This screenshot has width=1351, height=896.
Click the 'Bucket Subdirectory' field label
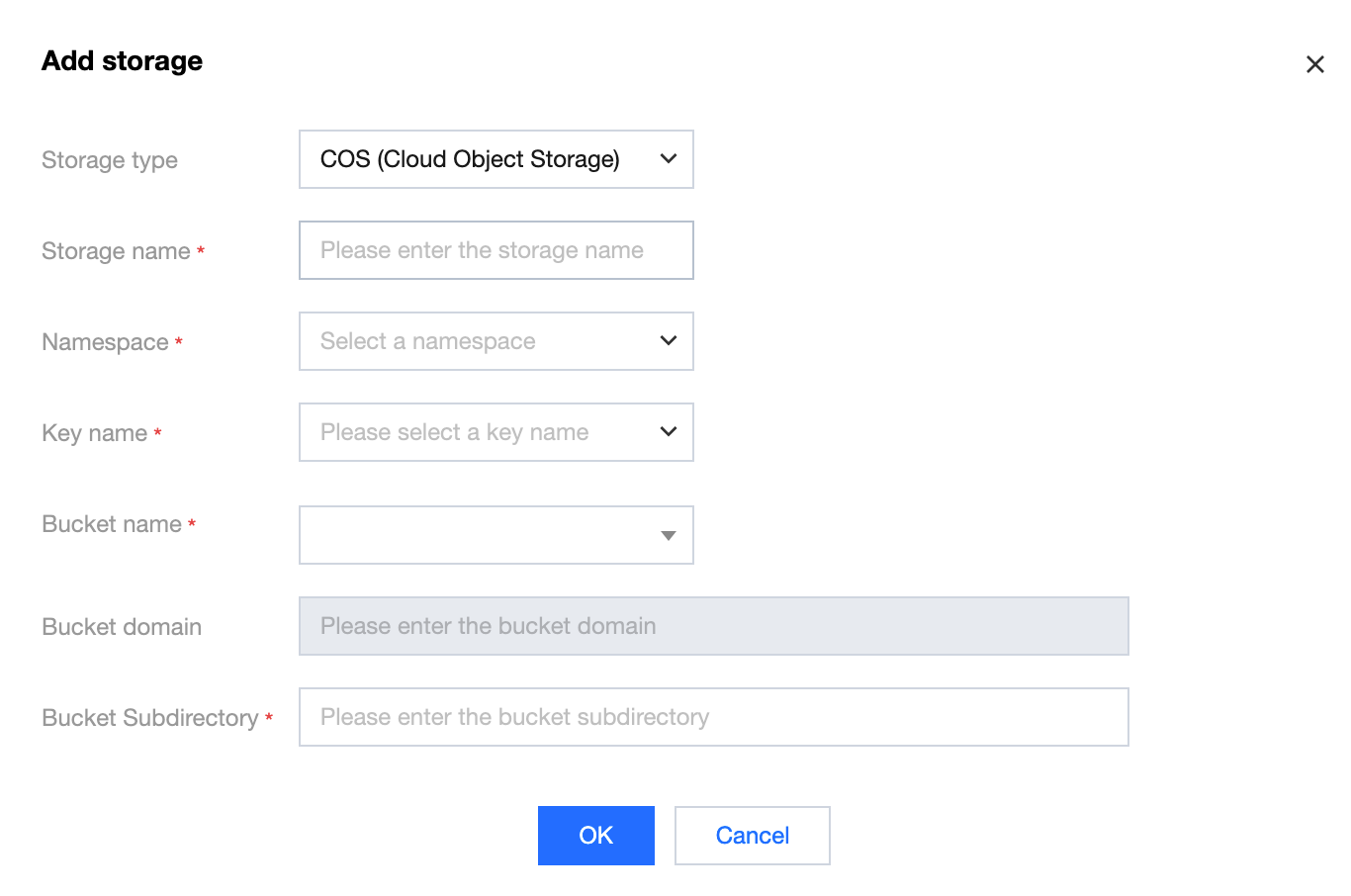click(149, 718)
